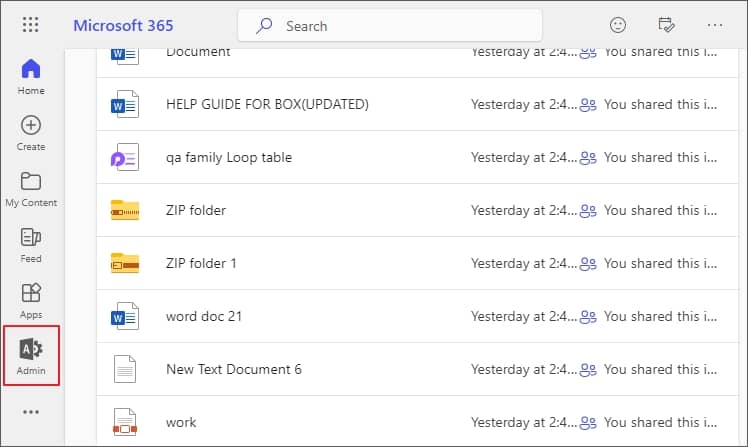Open Apps in the left sidebar
This screenshot has width=748, height=447.
click(31, 301)
